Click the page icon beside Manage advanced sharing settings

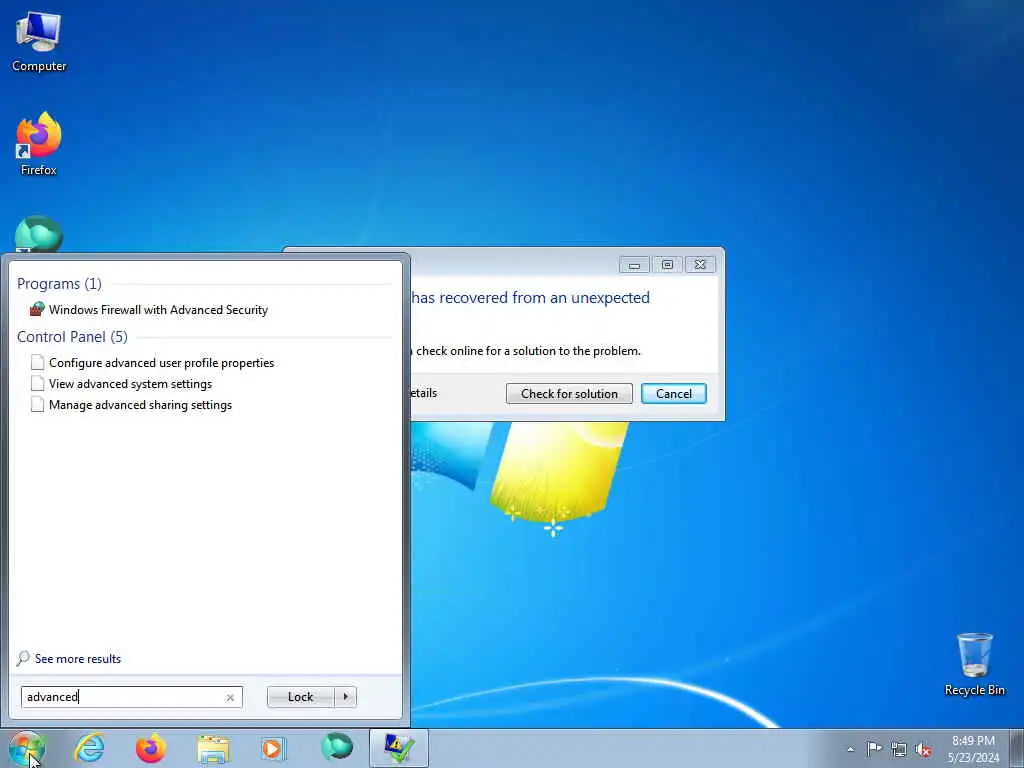pos(37,404)
